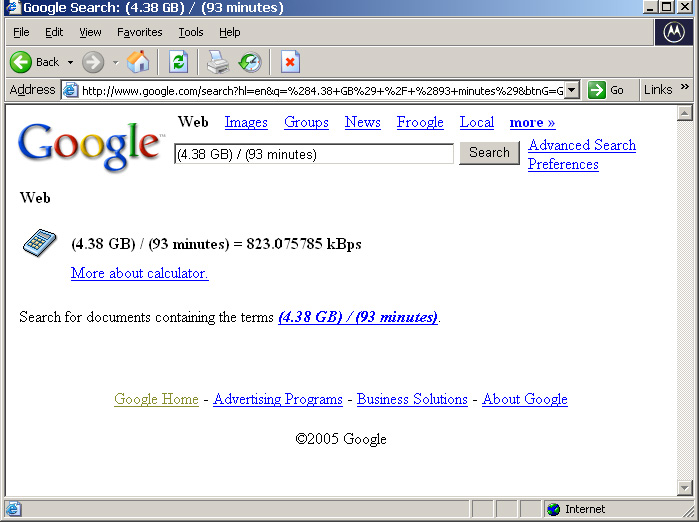Open the Google Home footer link
This screenshot has height=522, width=699.
tap(156, 399)
